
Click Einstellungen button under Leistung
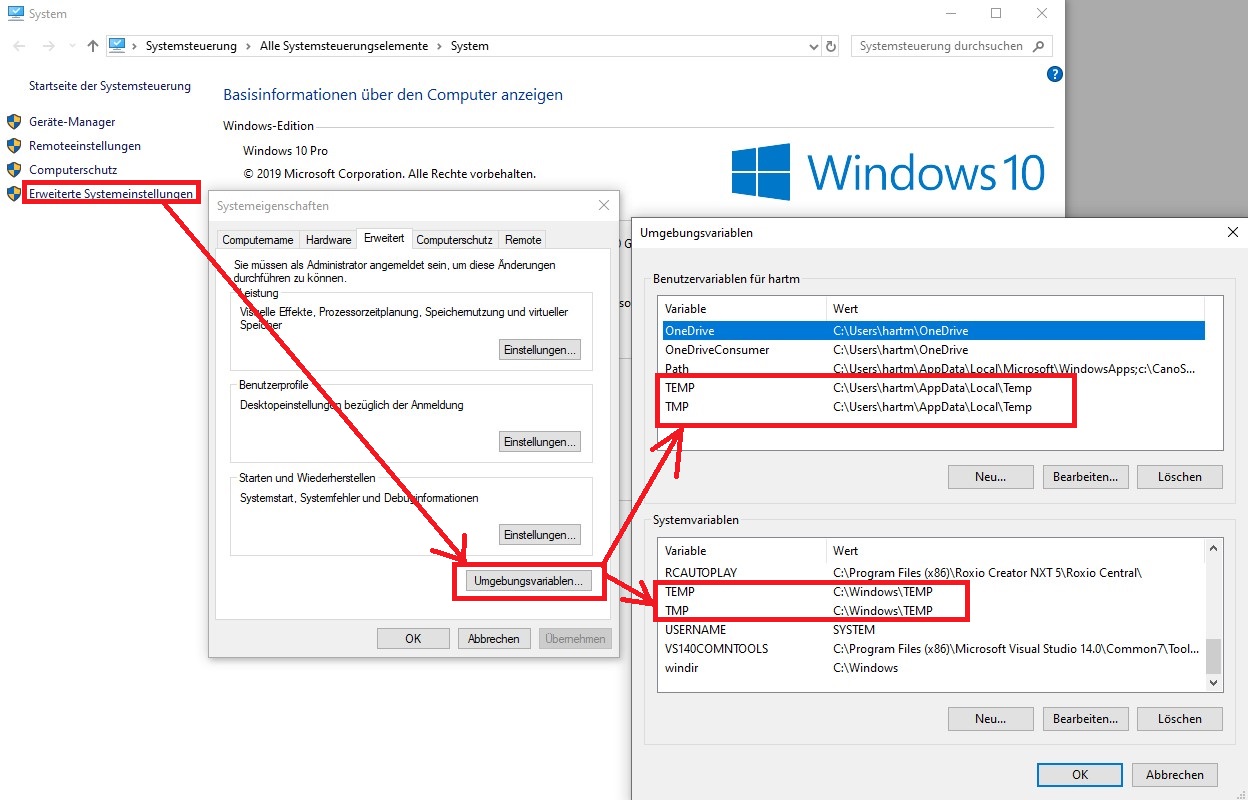click(540, 350)
